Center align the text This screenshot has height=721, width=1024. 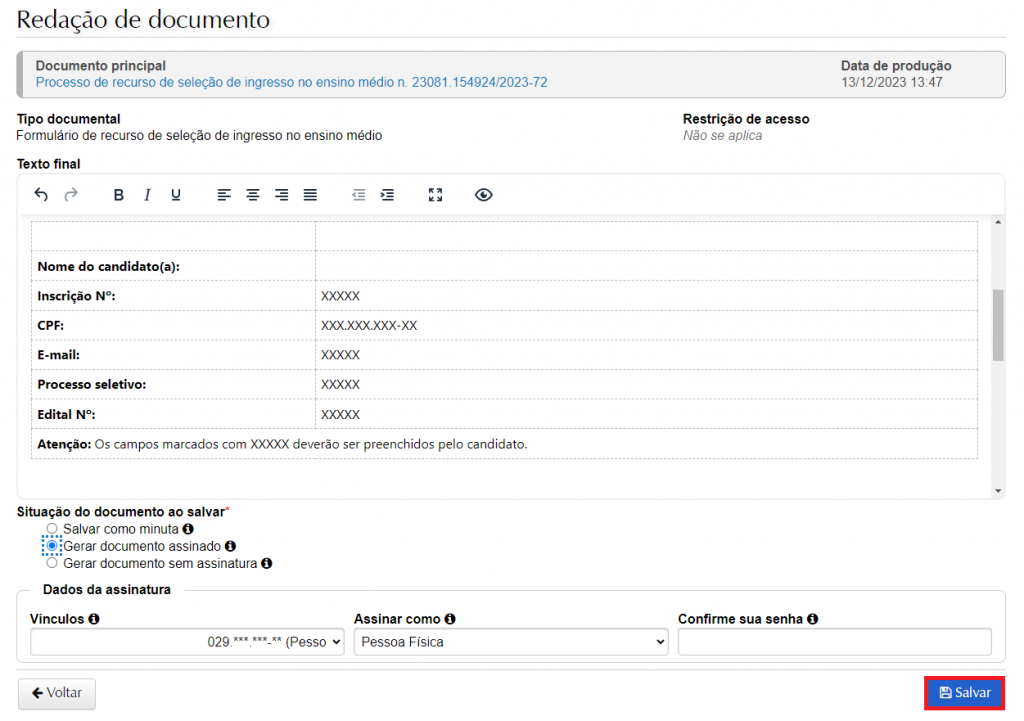click(253, 195)
